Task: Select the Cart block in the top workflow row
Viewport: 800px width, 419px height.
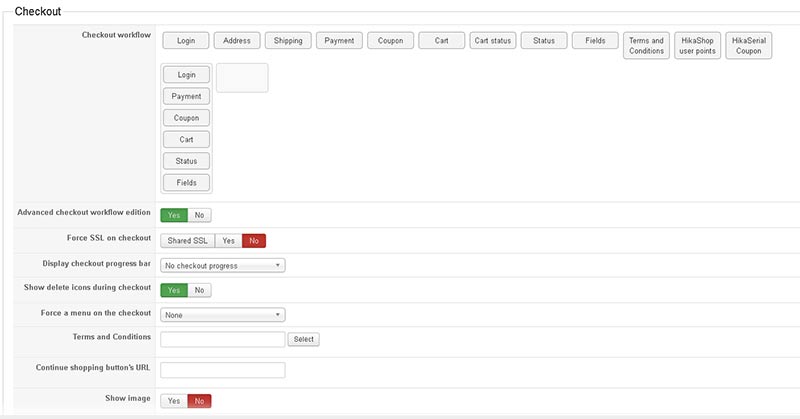Action: (x=441, y=40)
